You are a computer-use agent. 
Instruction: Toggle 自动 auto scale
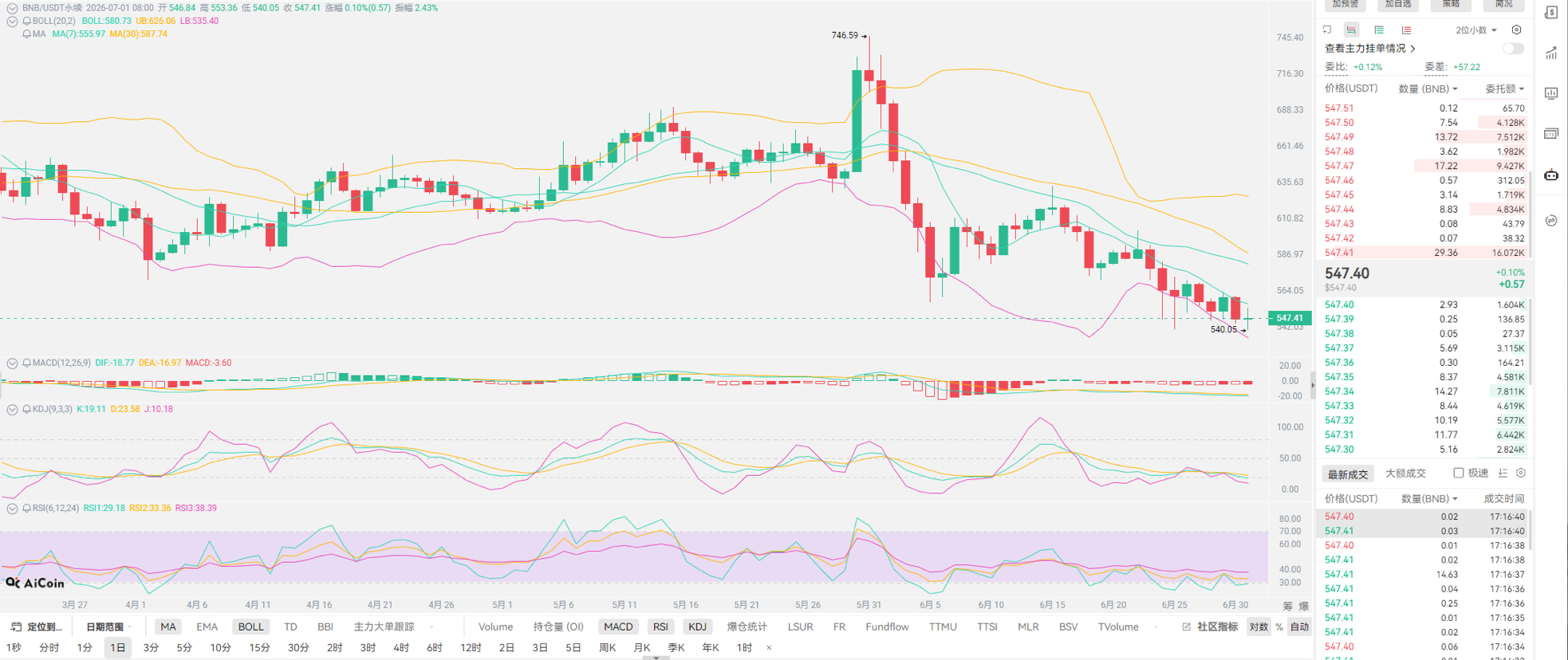click(1299, 627)
